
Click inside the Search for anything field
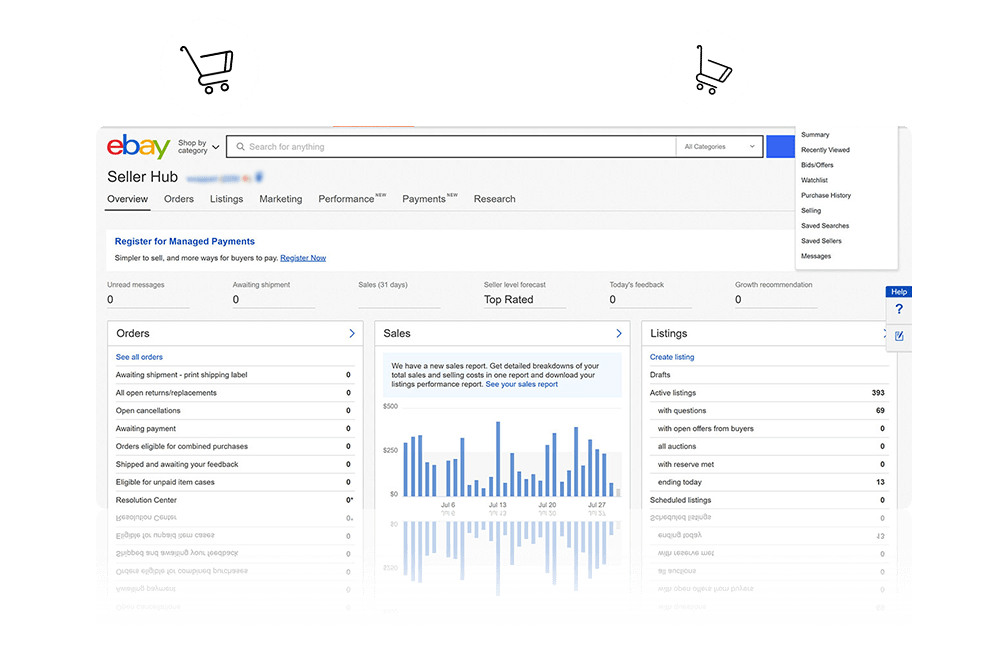tap(400, 146)
